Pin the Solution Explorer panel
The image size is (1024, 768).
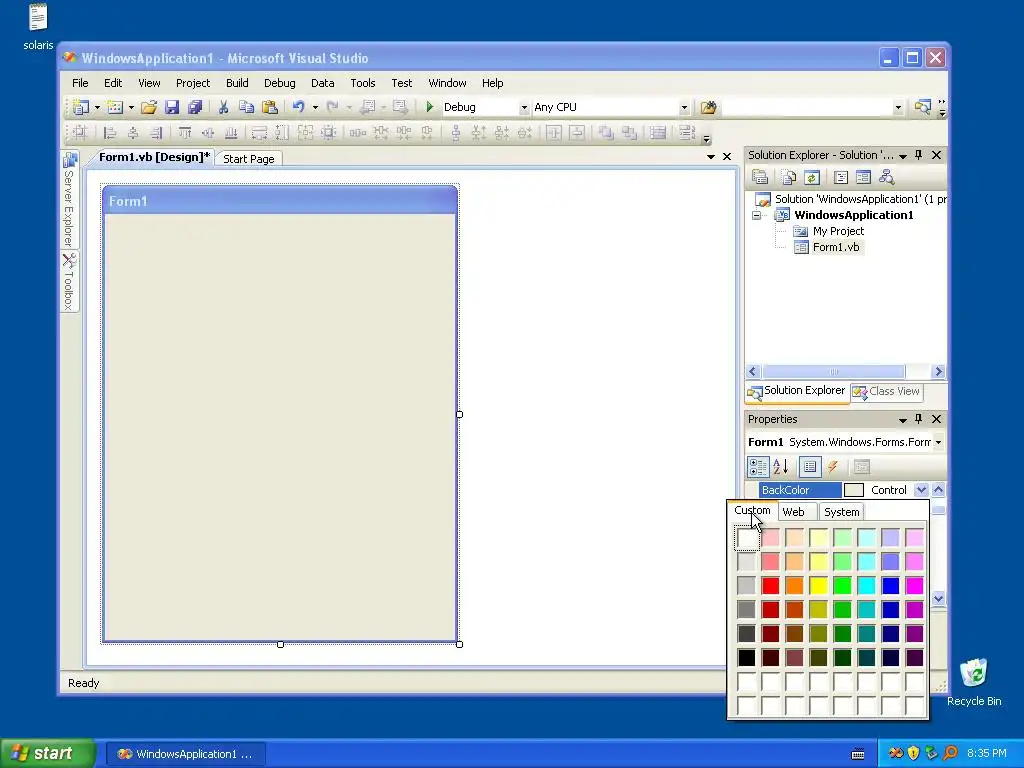pyautogui.click(x=919, y=155)
